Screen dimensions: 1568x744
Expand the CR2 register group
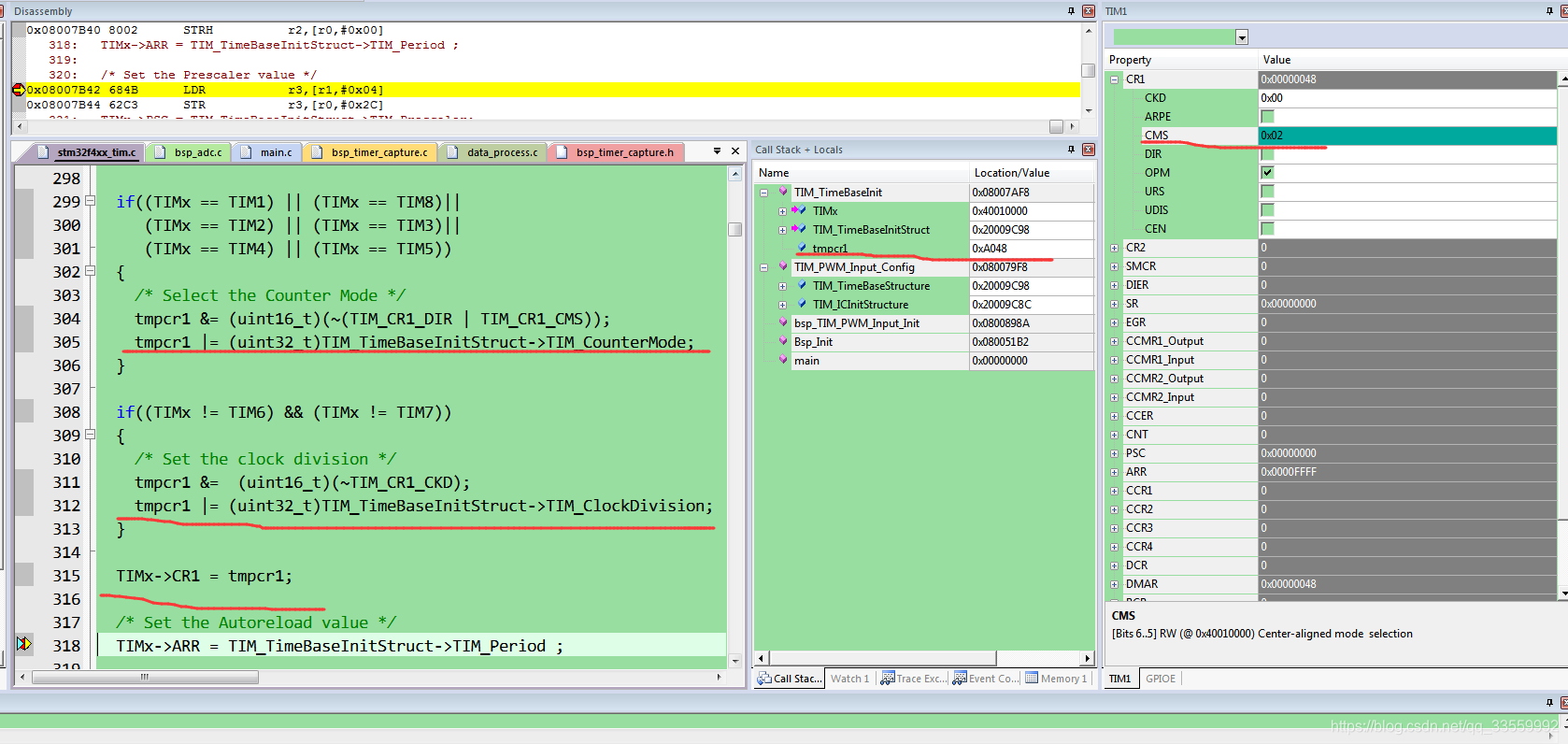click(1114, 248)
